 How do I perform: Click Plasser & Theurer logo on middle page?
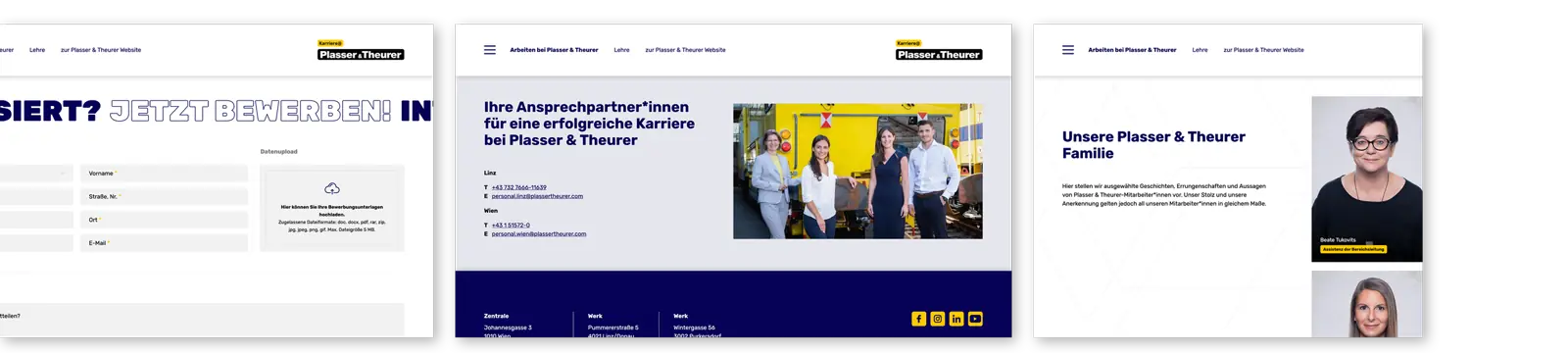939,50
